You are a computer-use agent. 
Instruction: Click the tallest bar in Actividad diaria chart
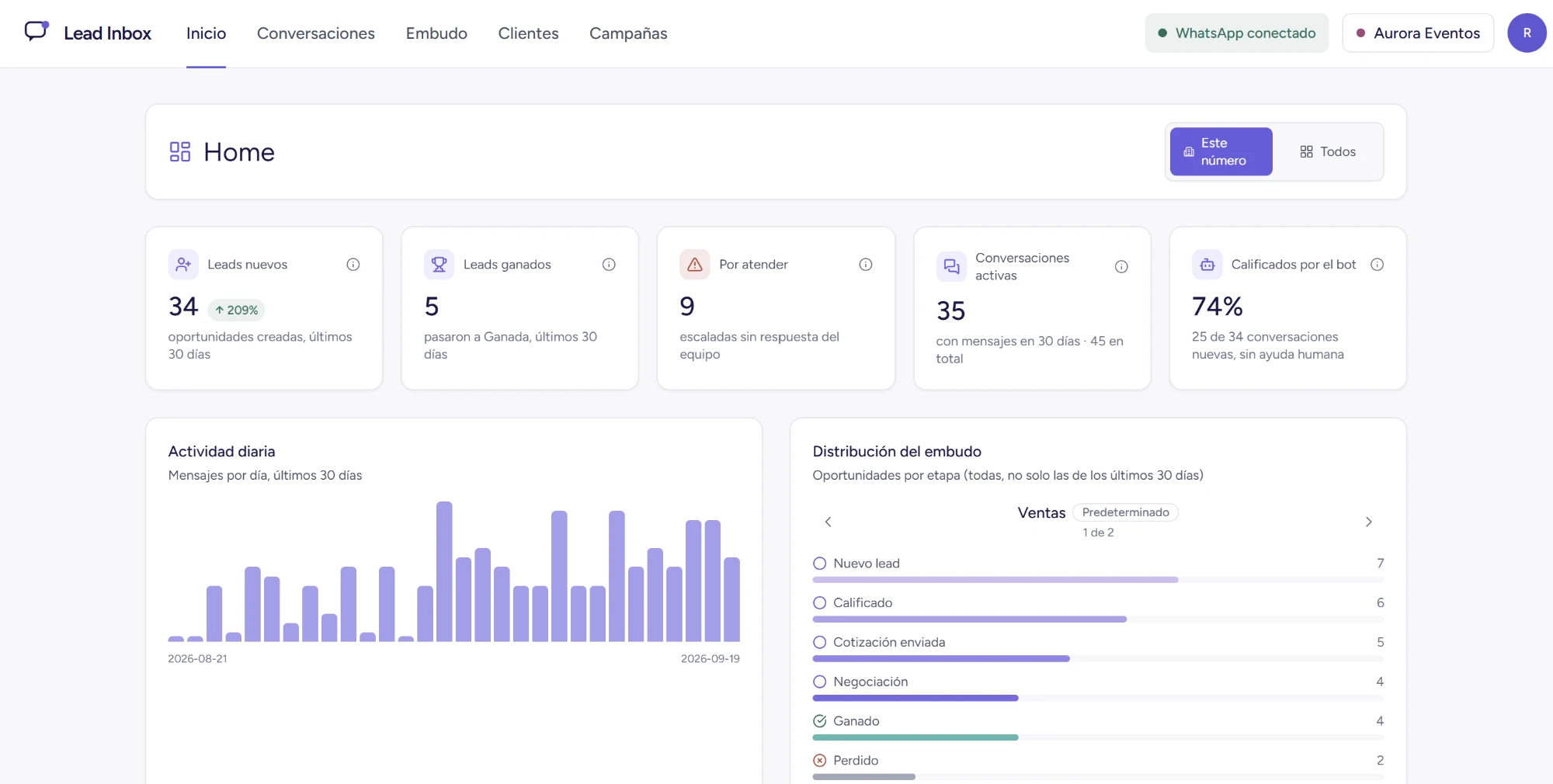444,571
